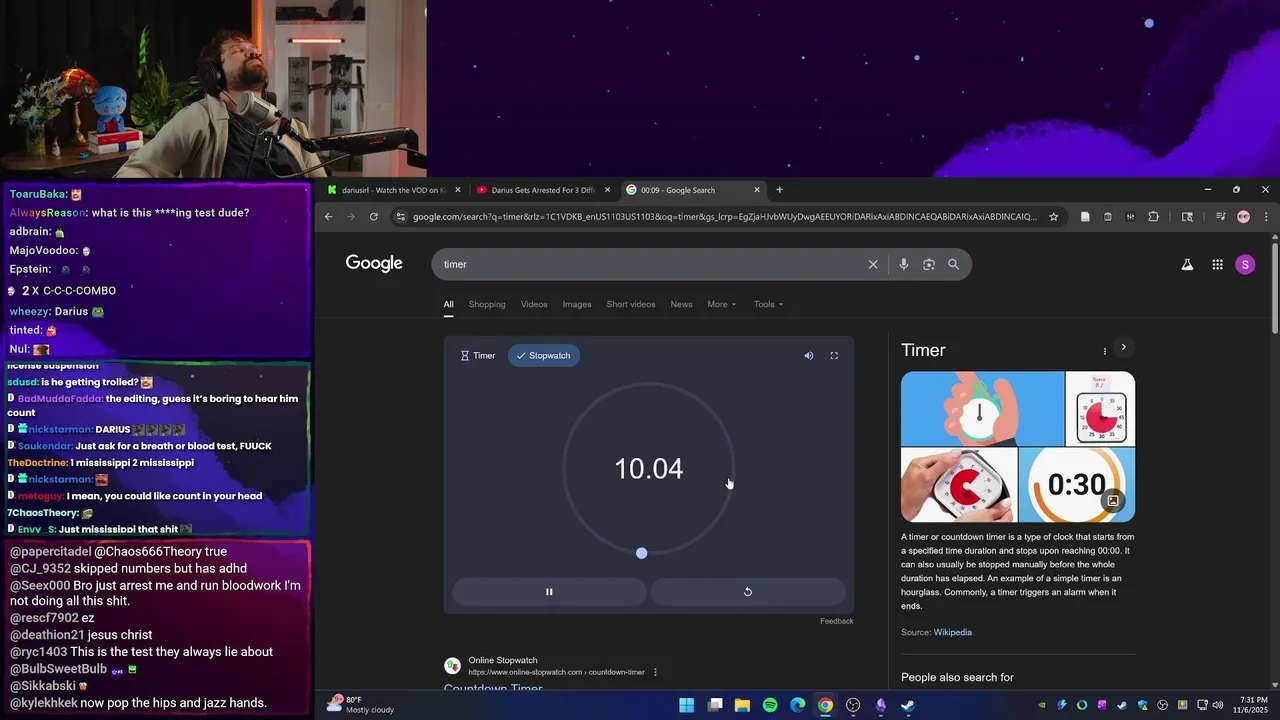1280x720 pixels.
Task: Open Google Lens image search icon
Action: pos(929,264)
